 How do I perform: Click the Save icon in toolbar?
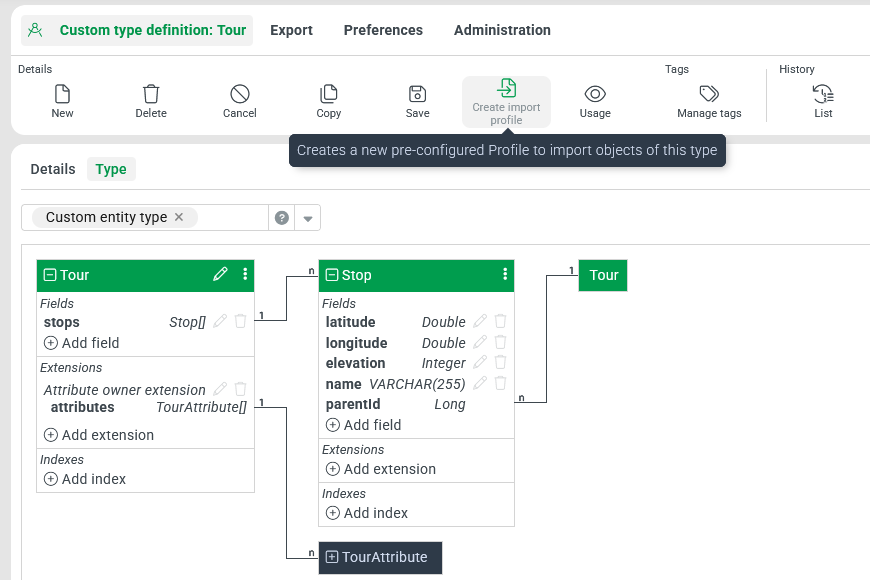pos(418,95)
